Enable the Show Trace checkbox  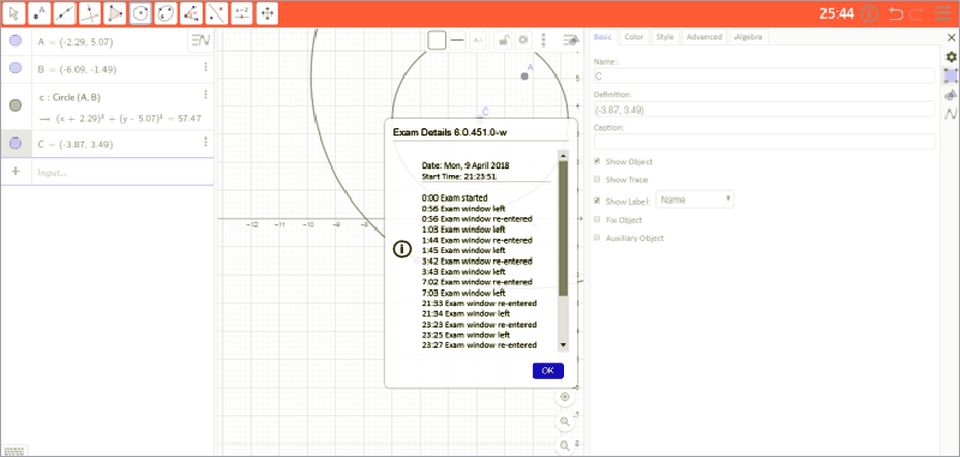[598, 180]
